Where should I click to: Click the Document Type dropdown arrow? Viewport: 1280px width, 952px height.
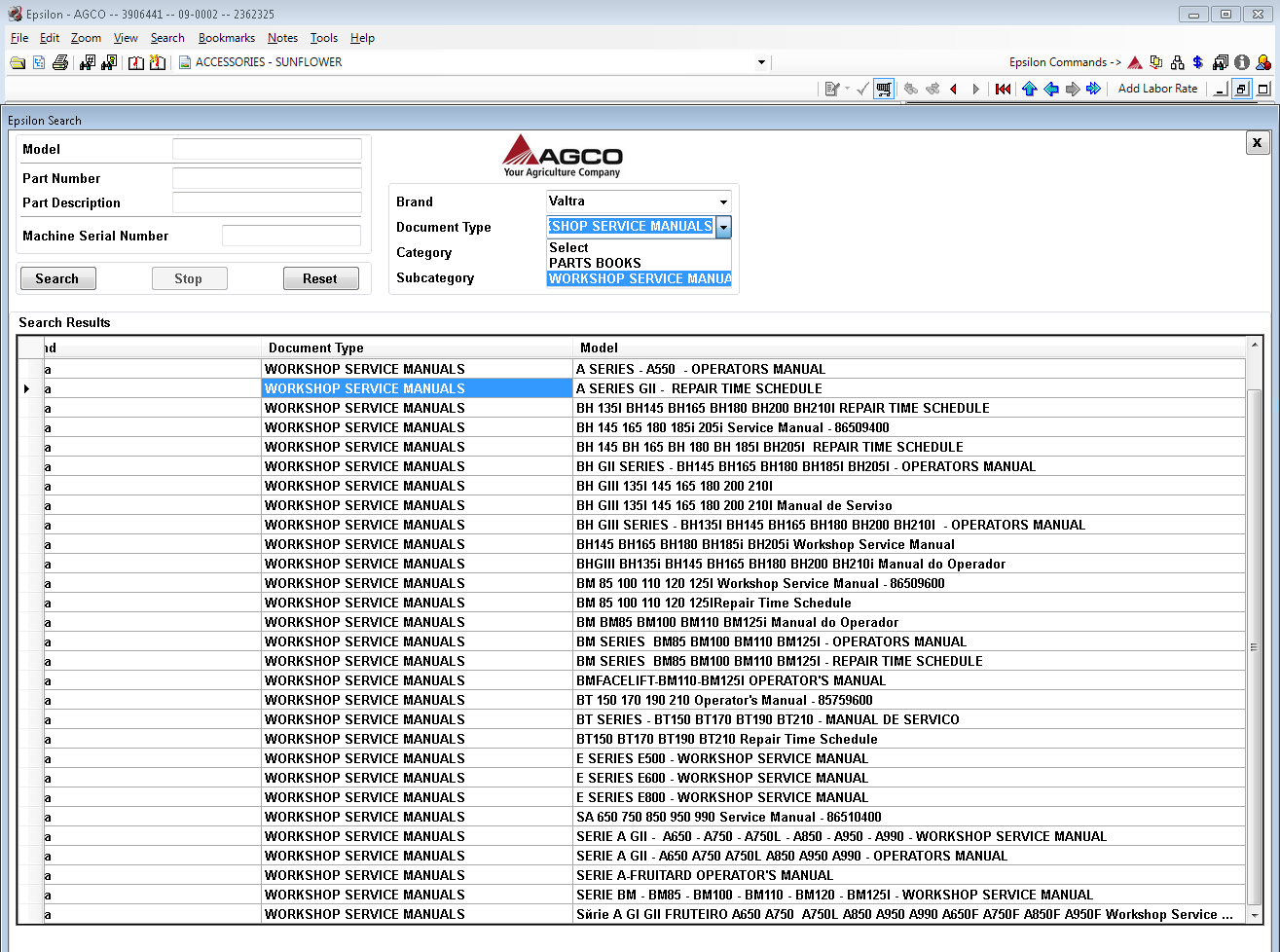pos(723,227)
